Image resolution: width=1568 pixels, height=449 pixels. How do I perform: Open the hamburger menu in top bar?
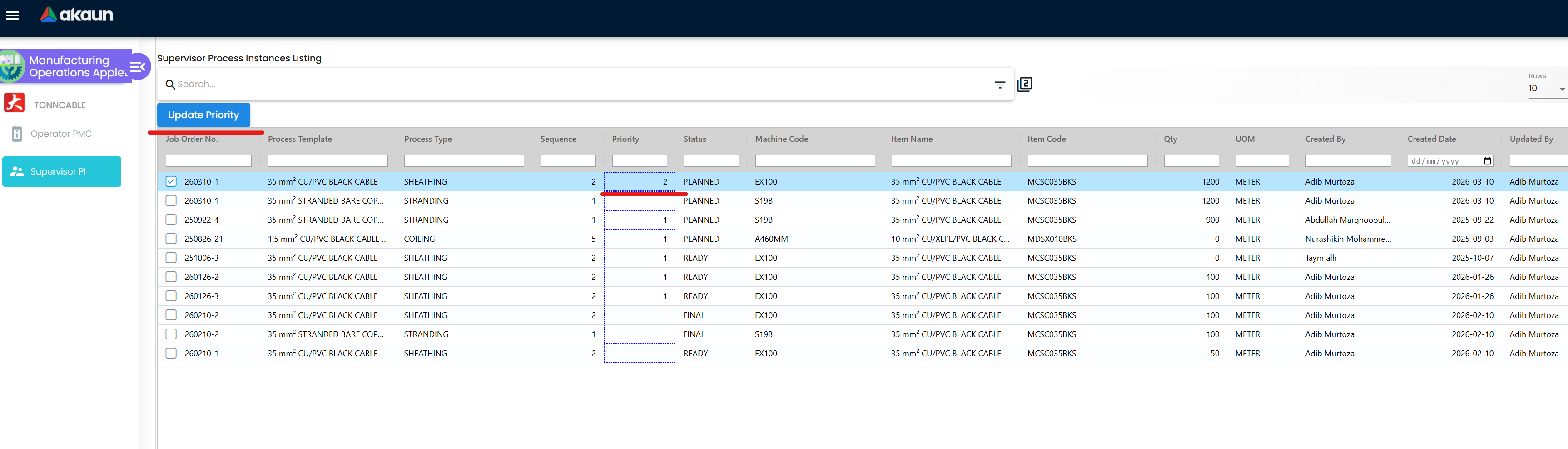(12, 15)
